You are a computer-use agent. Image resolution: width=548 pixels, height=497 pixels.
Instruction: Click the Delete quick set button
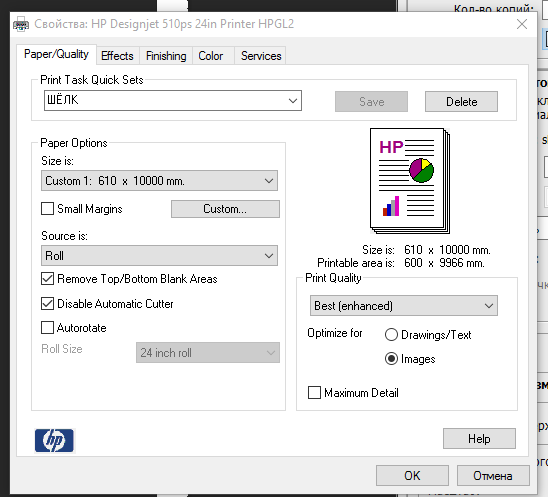(x=461, y=102)
